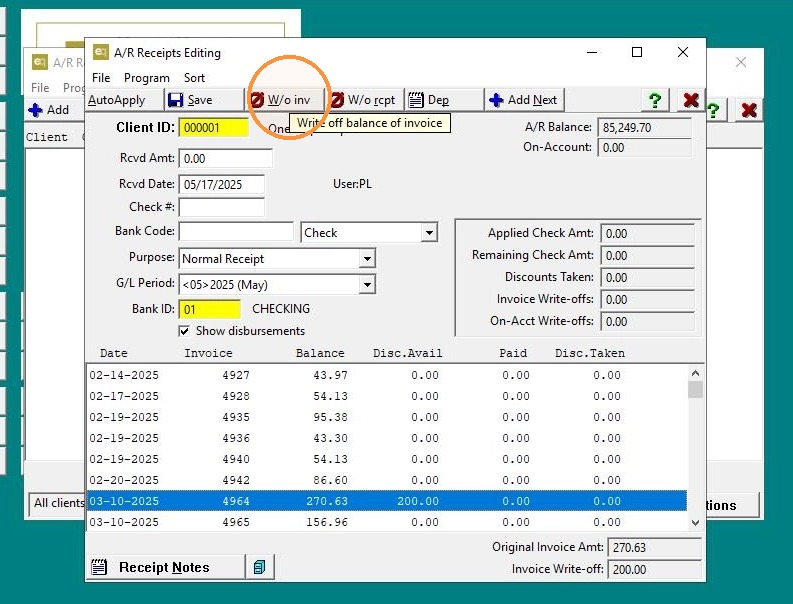793x604 pixels.
Task: Click the Applied Check Amt value
Action: tap(647, 233)
